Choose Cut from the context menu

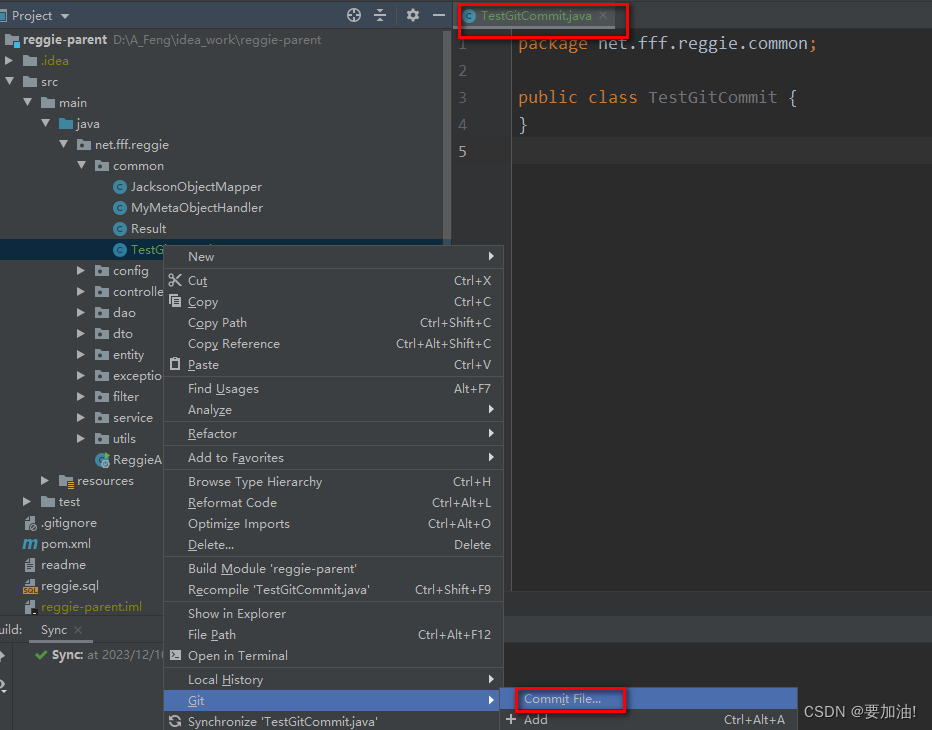[x=333, y=281]
